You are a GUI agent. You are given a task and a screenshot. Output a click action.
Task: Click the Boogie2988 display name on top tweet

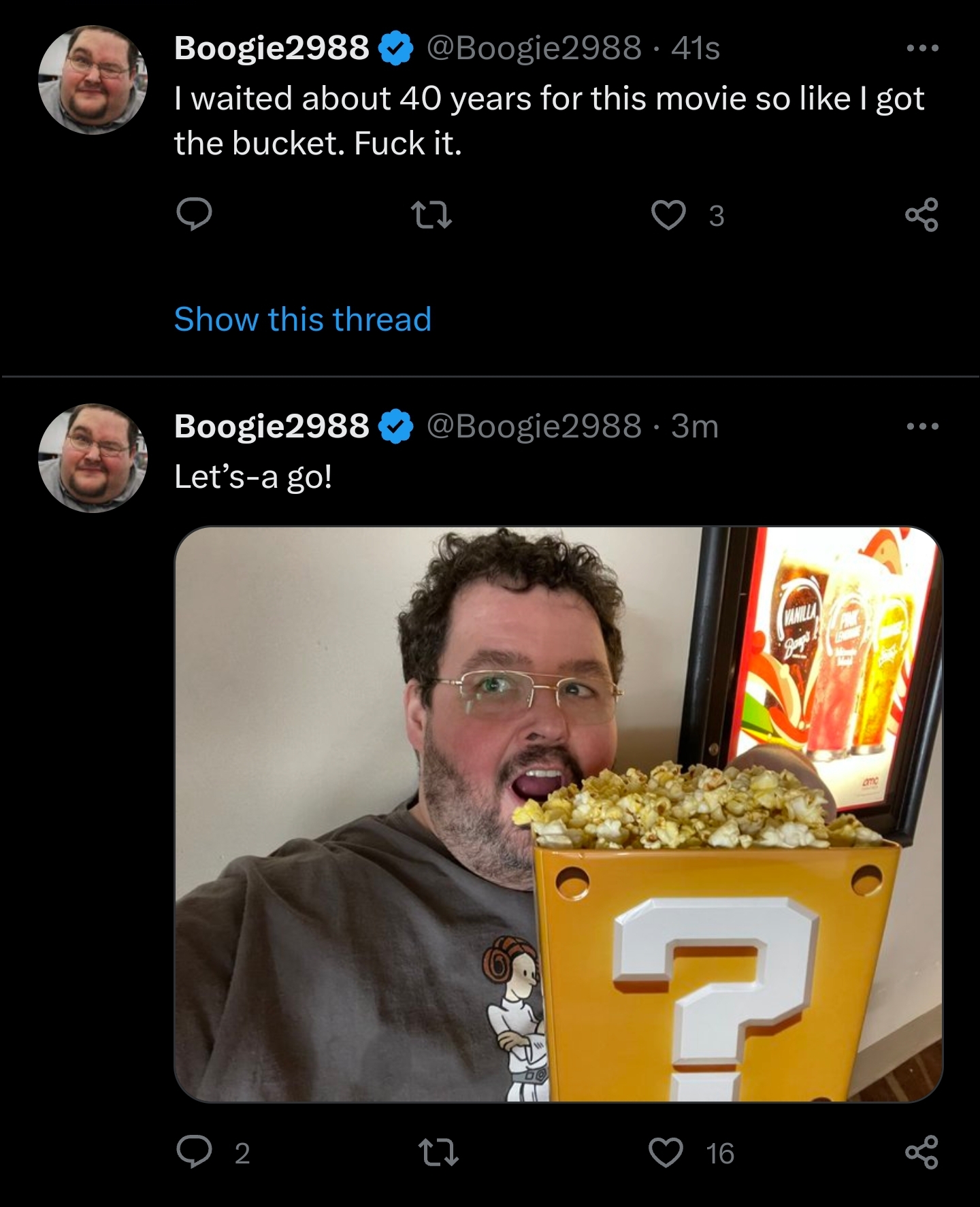(272, 48)
